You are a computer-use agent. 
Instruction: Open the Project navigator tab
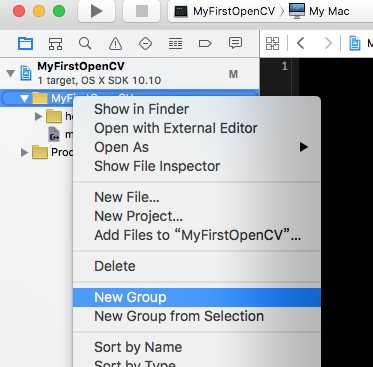tap(25, 44)
